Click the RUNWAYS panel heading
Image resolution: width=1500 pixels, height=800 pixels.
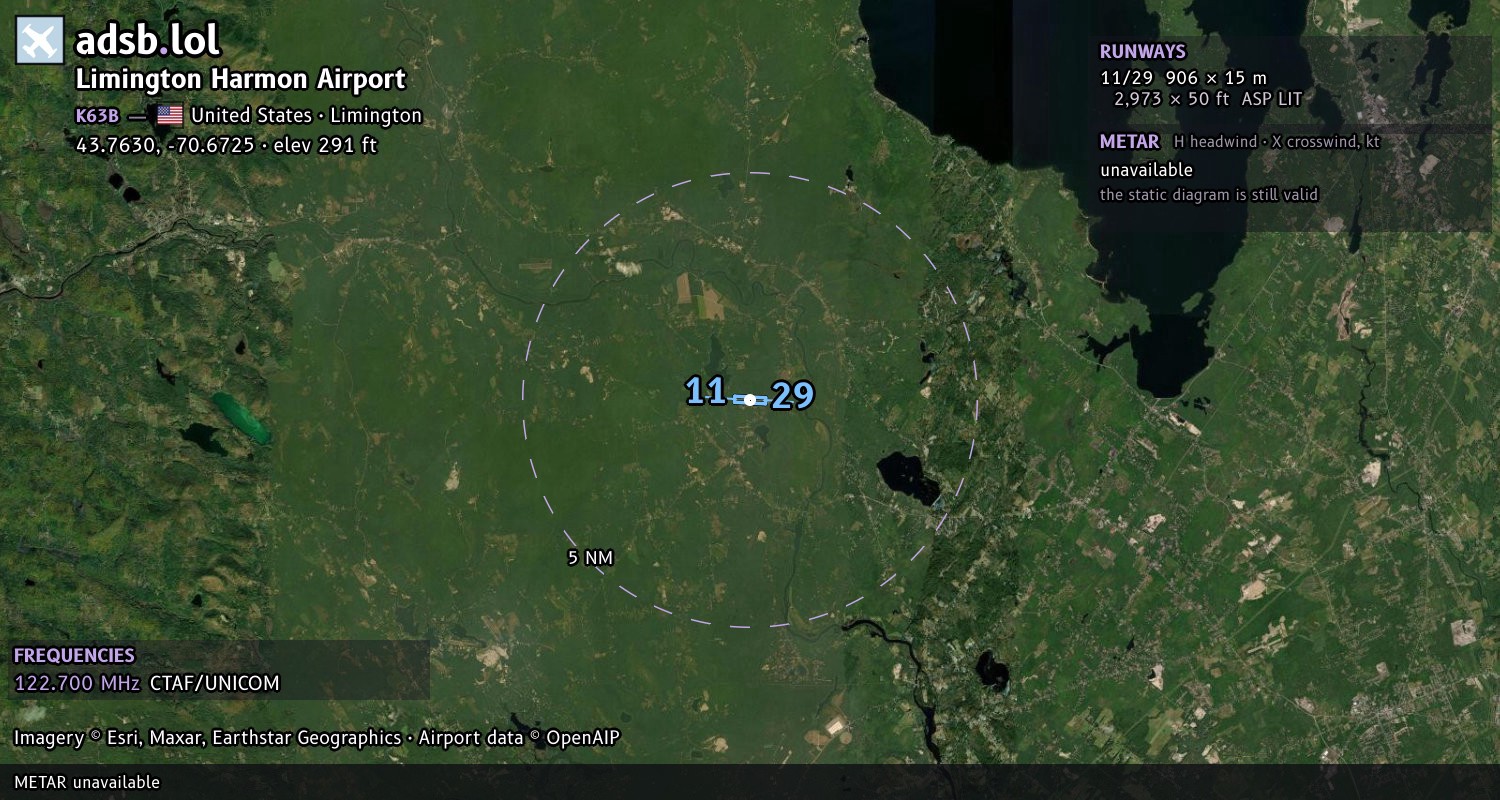[x=1143, y=52]
